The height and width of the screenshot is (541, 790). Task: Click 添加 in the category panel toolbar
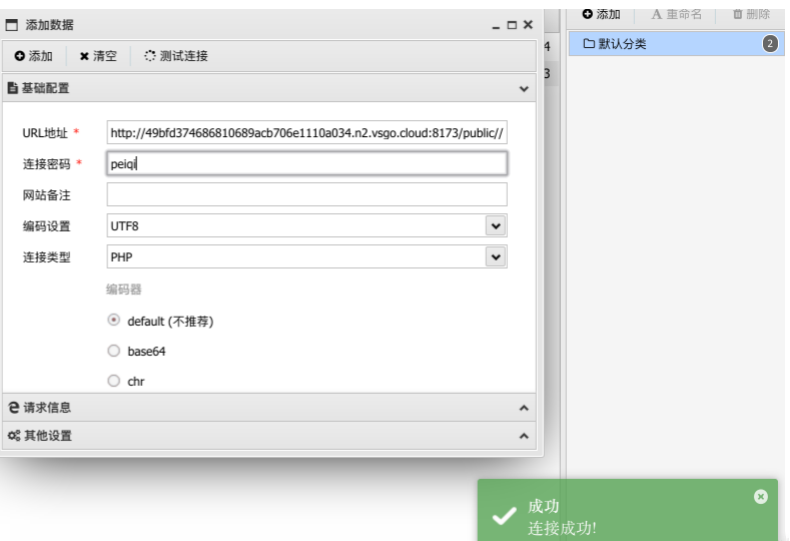point(601,14)
